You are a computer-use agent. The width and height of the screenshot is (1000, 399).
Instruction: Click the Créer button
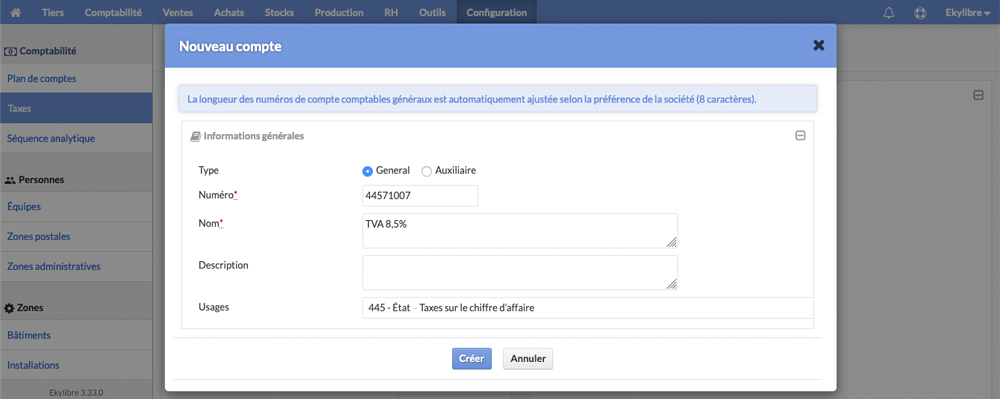[x=472, y=358]
